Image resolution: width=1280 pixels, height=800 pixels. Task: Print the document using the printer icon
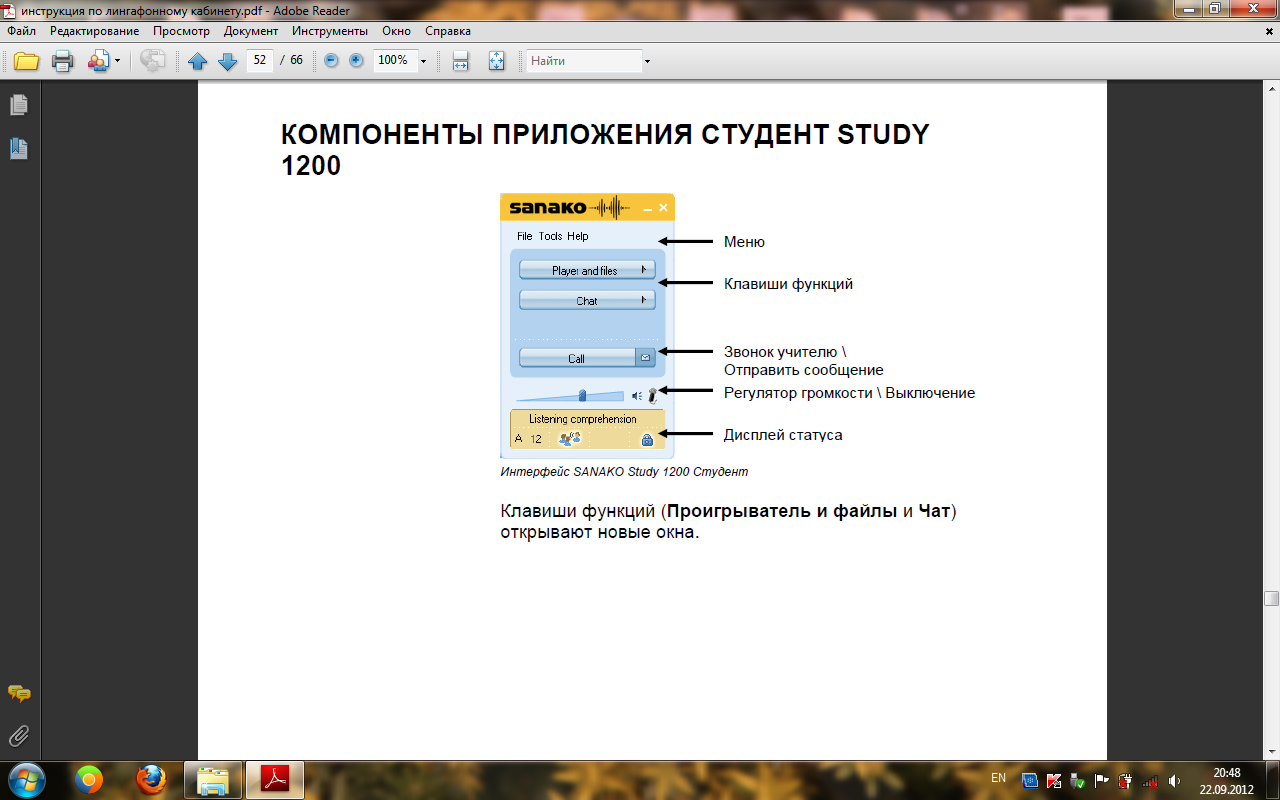(63, 61)
